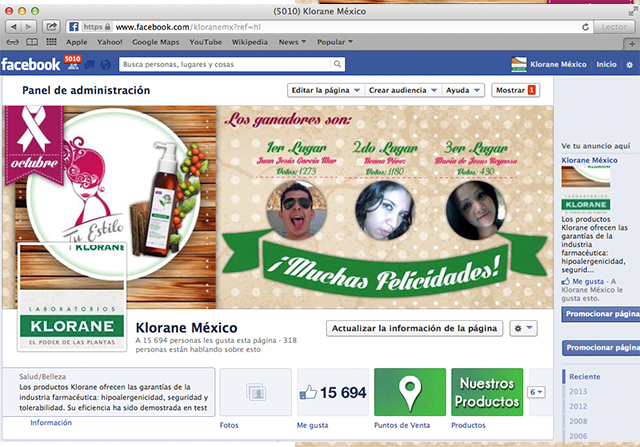Viewport: 640px width, 447px height.
Task: Click the Puntos de Venta label
Action: (x=402, y=425)
